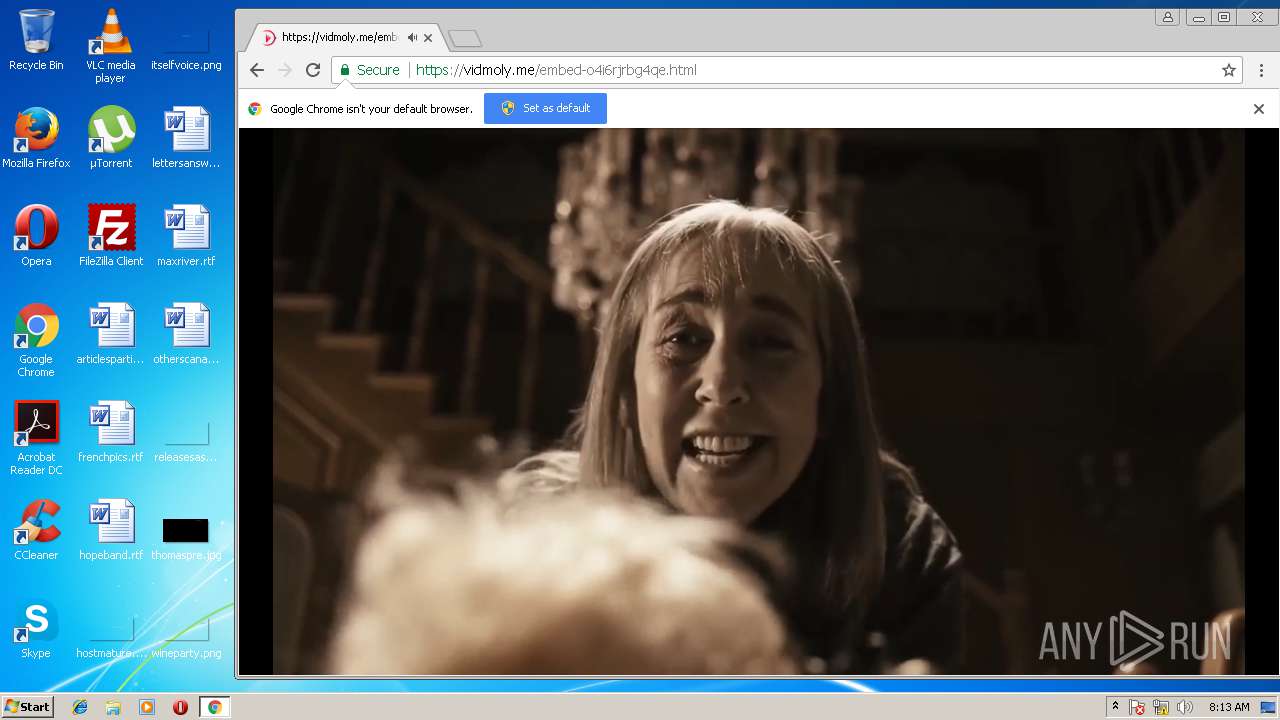Open Opera from the taskbar
Screen dimensions: 1280x720
(x=180, y=707)
